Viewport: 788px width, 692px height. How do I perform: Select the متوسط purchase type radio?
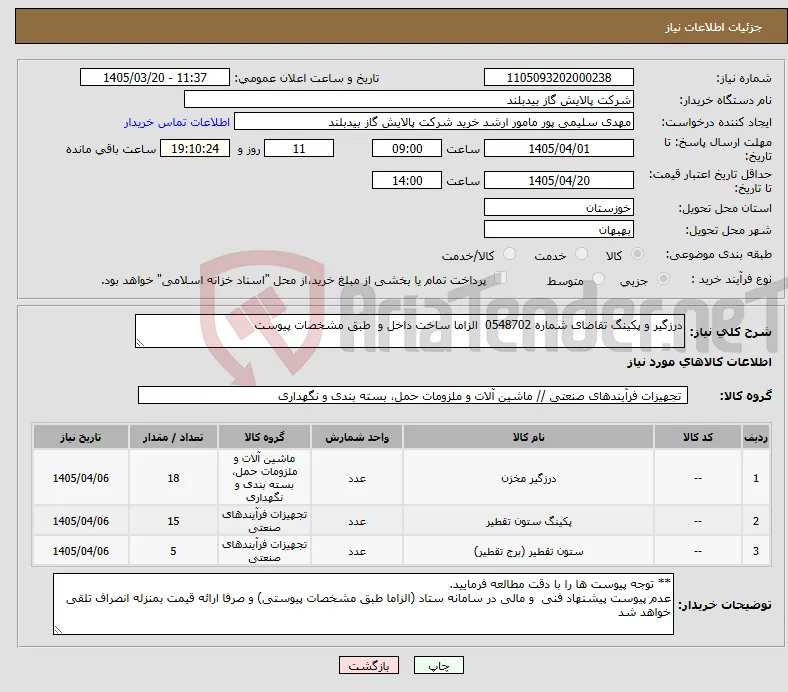click(x=598, y=279)
